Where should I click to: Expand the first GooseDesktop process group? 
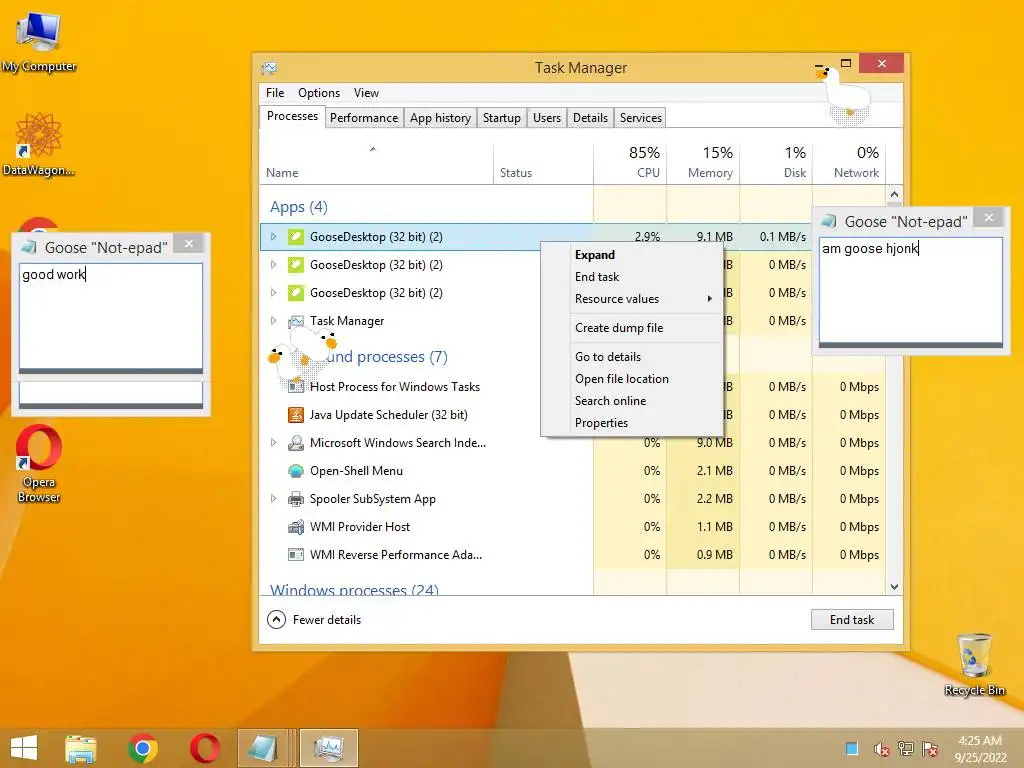[x=274, y=236]
